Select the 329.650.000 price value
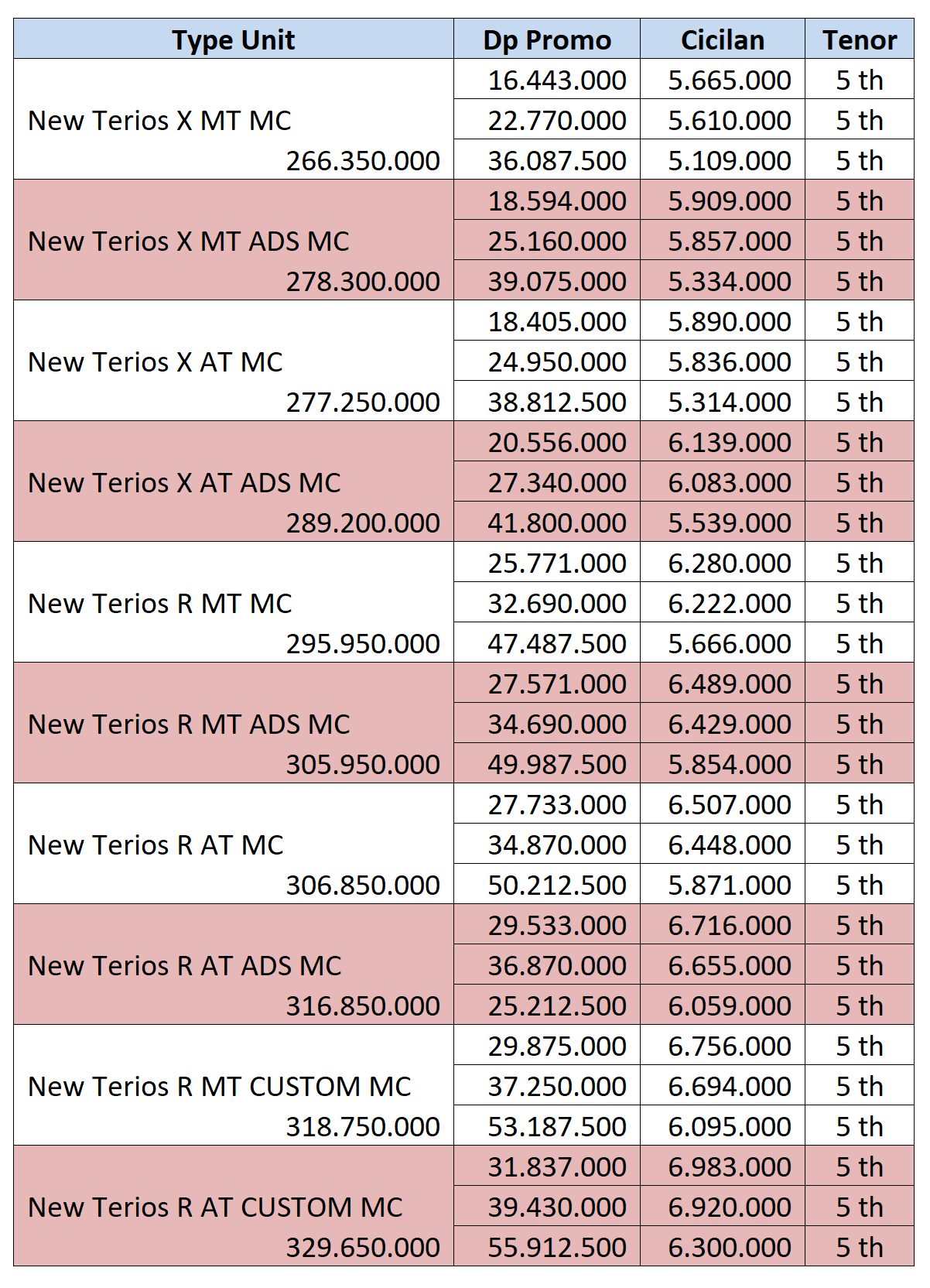 (363, 1247)
